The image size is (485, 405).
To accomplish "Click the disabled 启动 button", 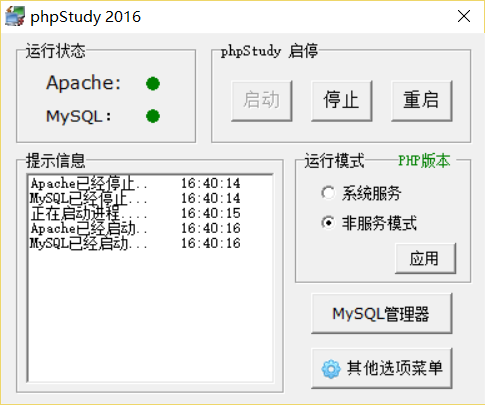I will tap(262, 100).
